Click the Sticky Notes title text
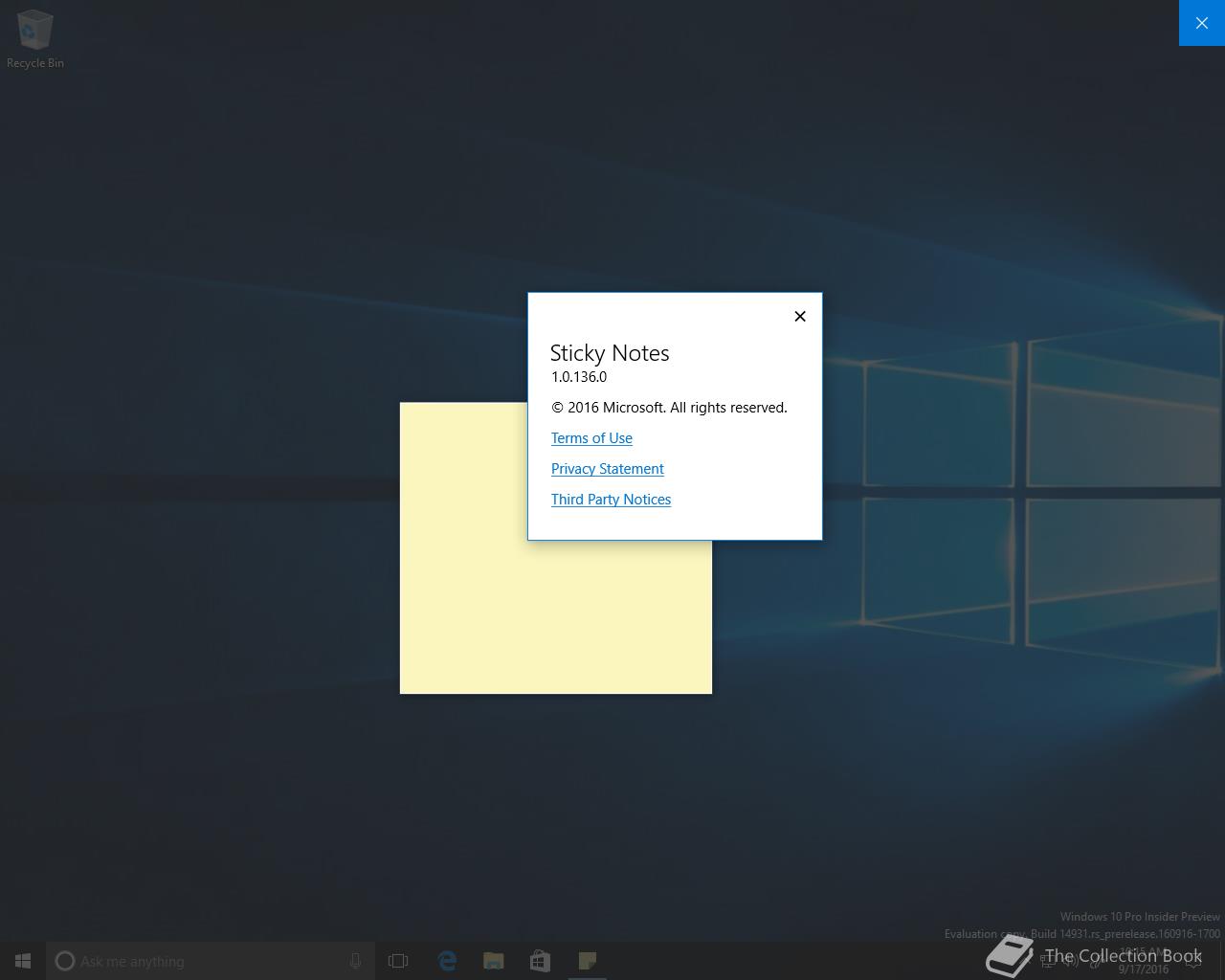Screen dimensions: 1225x980 [x=610, y=353]
